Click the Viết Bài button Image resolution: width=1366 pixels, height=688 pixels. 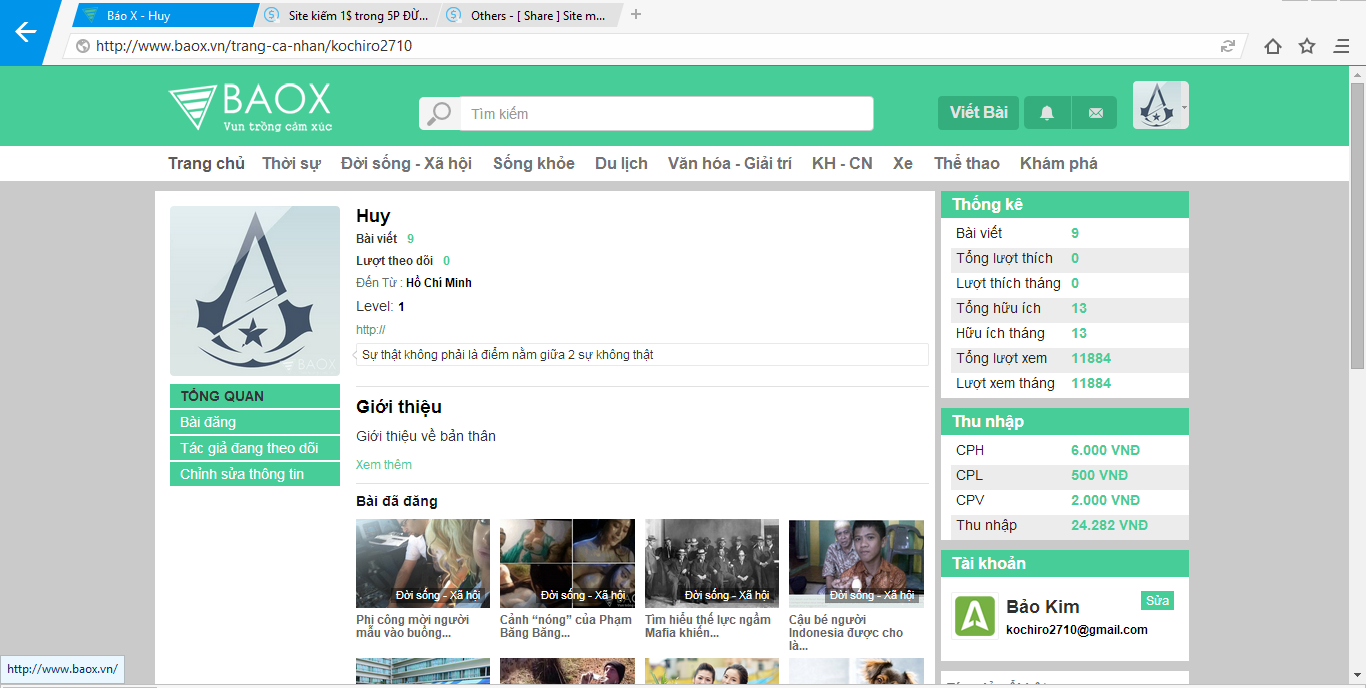pyautogui.click(x=978, y=113)
